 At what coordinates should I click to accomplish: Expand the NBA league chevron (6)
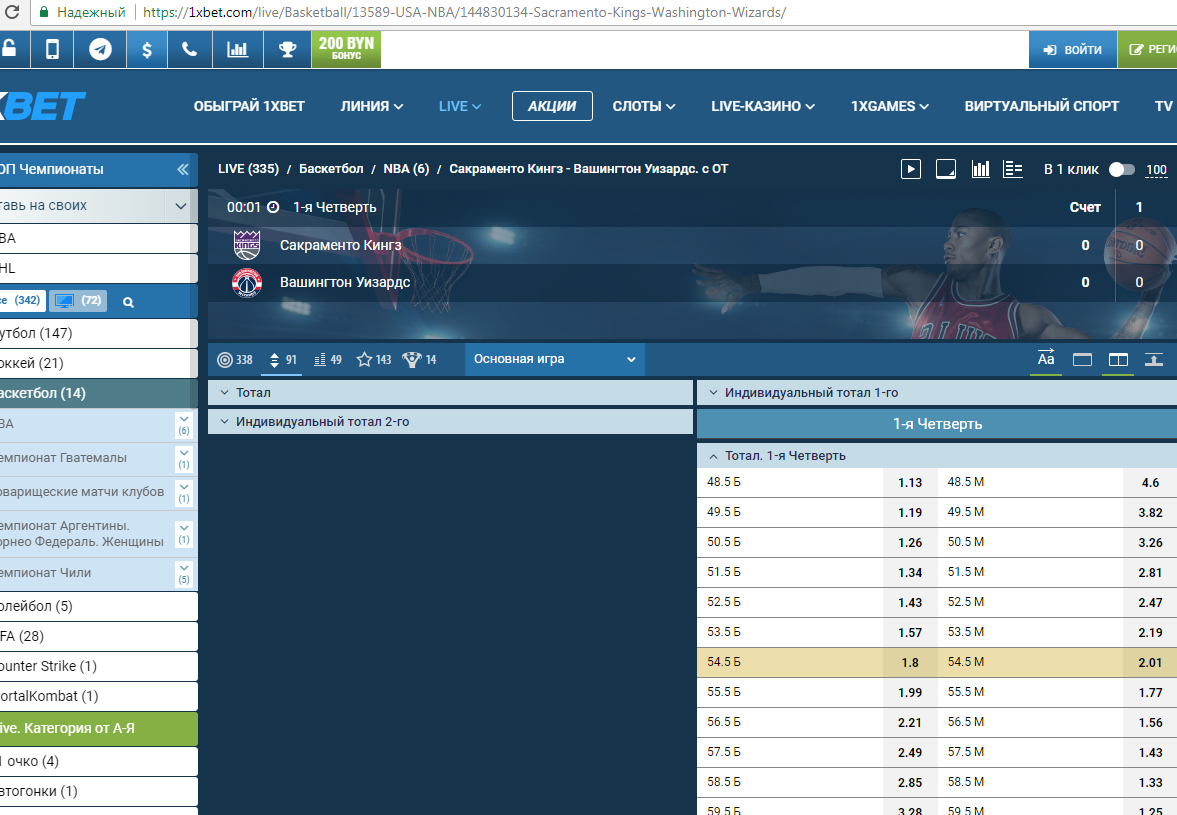click(184, 424)
